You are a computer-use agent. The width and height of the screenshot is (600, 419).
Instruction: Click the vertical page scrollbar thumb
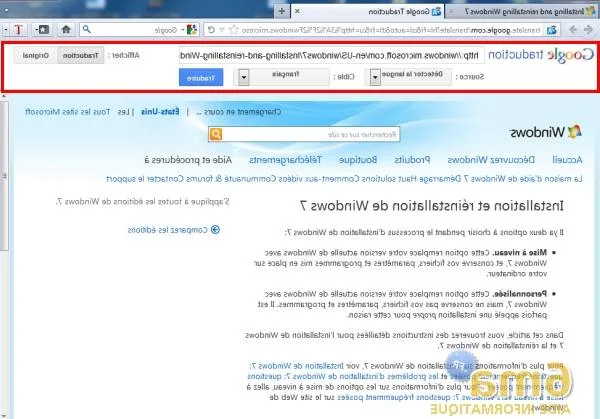click(x=3, y=176)
